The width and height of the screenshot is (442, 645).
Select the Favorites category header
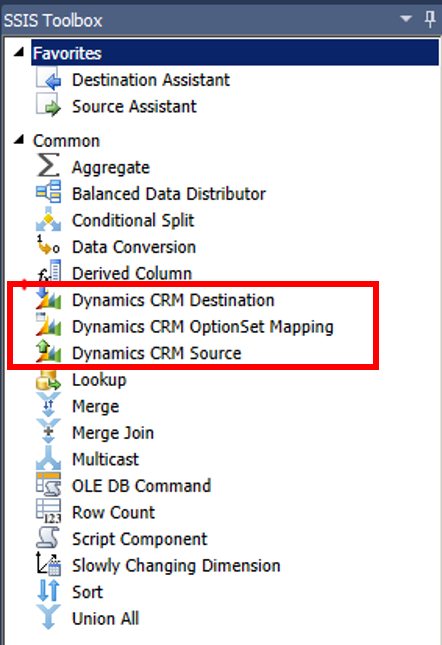pyautogui.click(x=235, y=53)
